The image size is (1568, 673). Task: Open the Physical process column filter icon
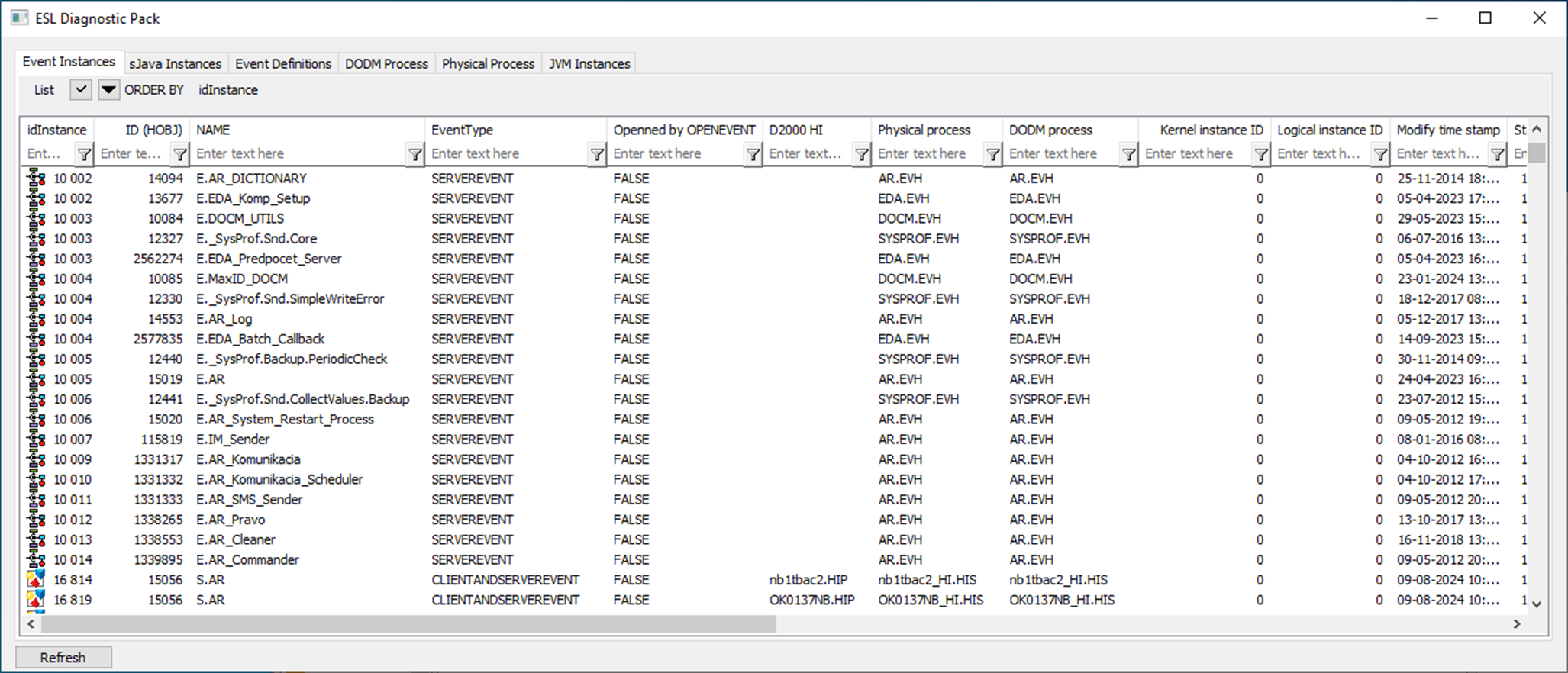coord(992,154)
